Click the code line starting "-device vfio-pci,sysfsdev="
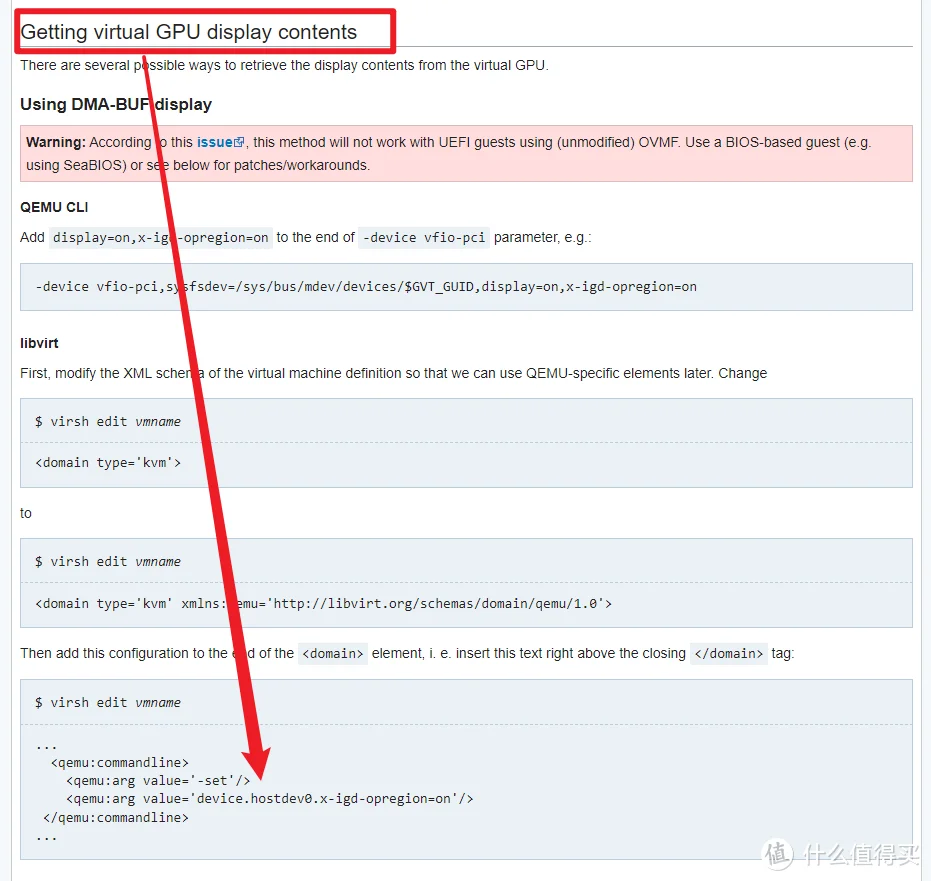931x881 pixels. tap(366, 287)
